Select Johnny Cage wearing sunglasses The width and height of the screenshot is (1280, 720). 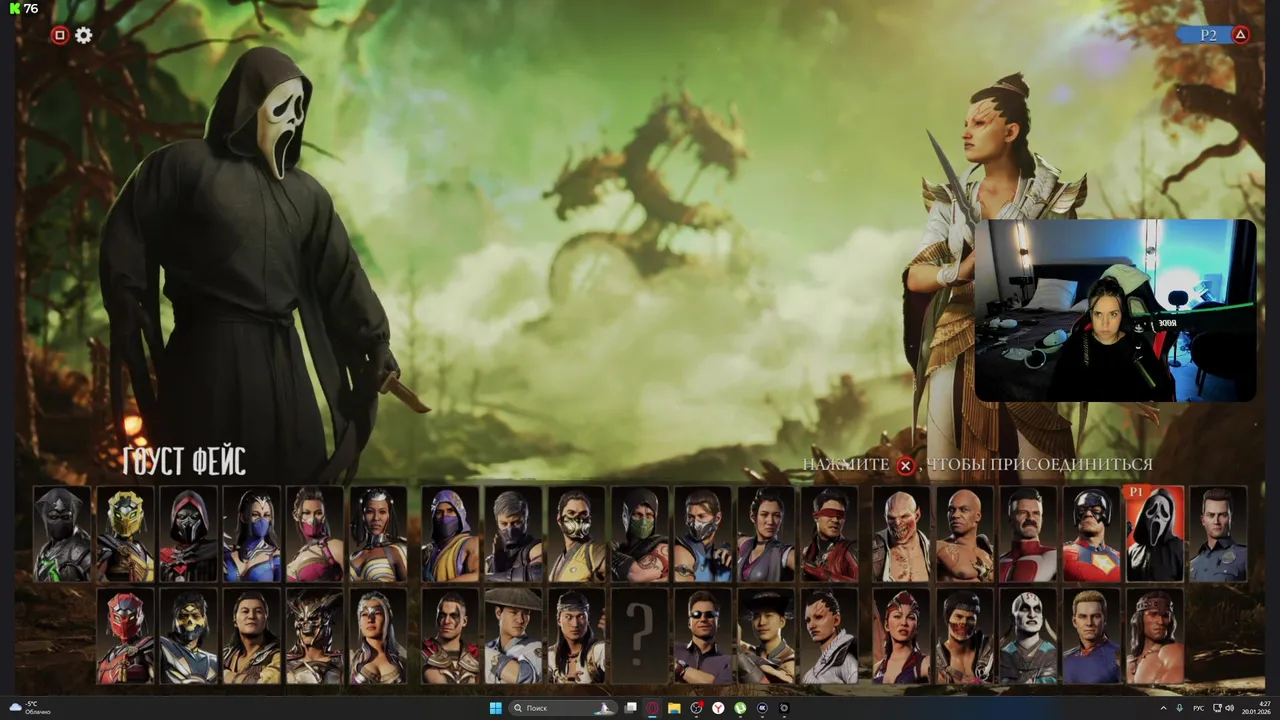(702, 636)
